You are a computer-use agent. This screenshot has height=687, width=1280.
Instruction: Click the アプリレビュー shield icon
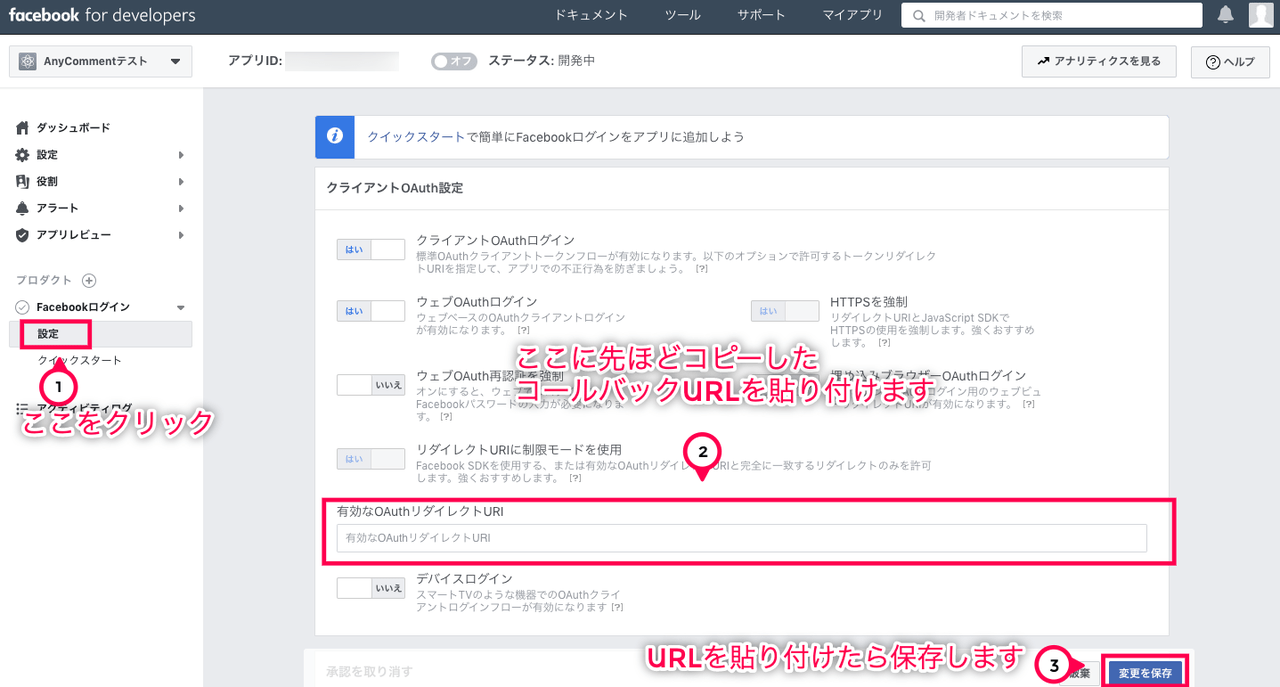click(23, 235)
